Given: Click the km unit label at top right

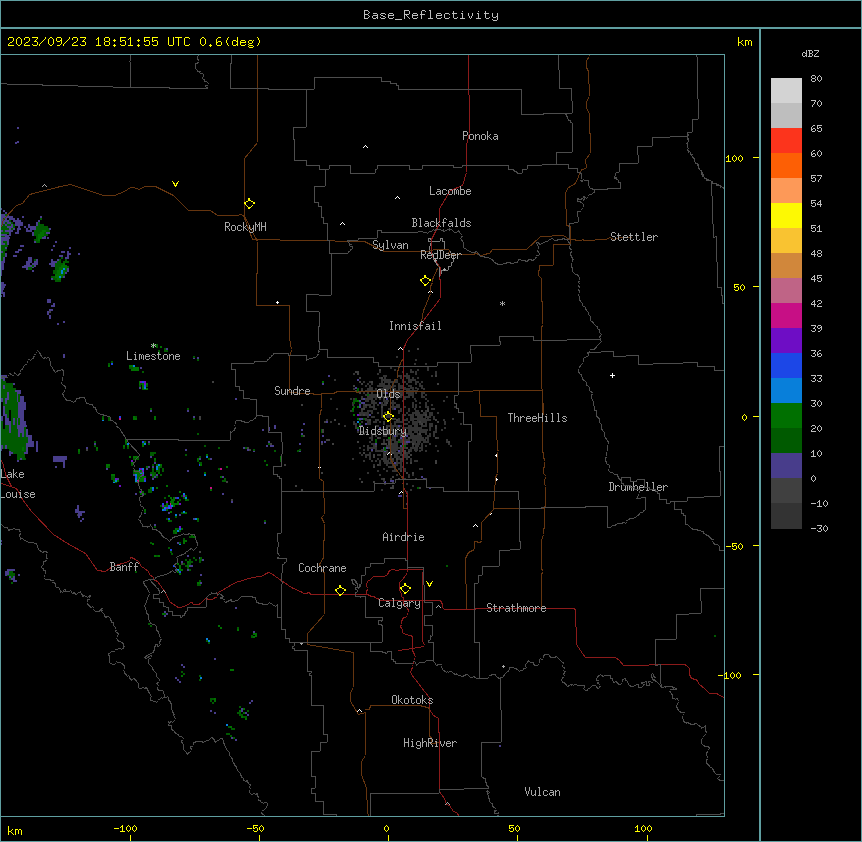Looking at the screenshot, I should (744, 42).
